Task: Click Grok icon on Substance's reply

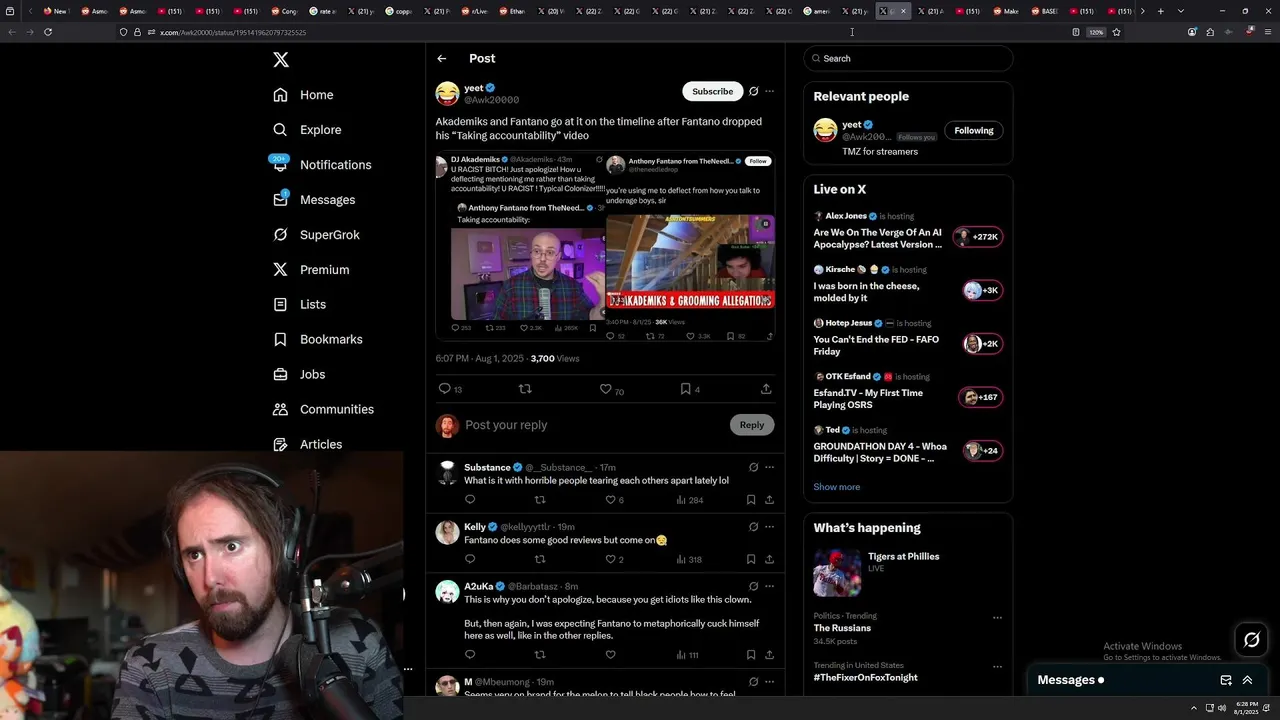Action: pyautogui.click(x=754, y=467)
